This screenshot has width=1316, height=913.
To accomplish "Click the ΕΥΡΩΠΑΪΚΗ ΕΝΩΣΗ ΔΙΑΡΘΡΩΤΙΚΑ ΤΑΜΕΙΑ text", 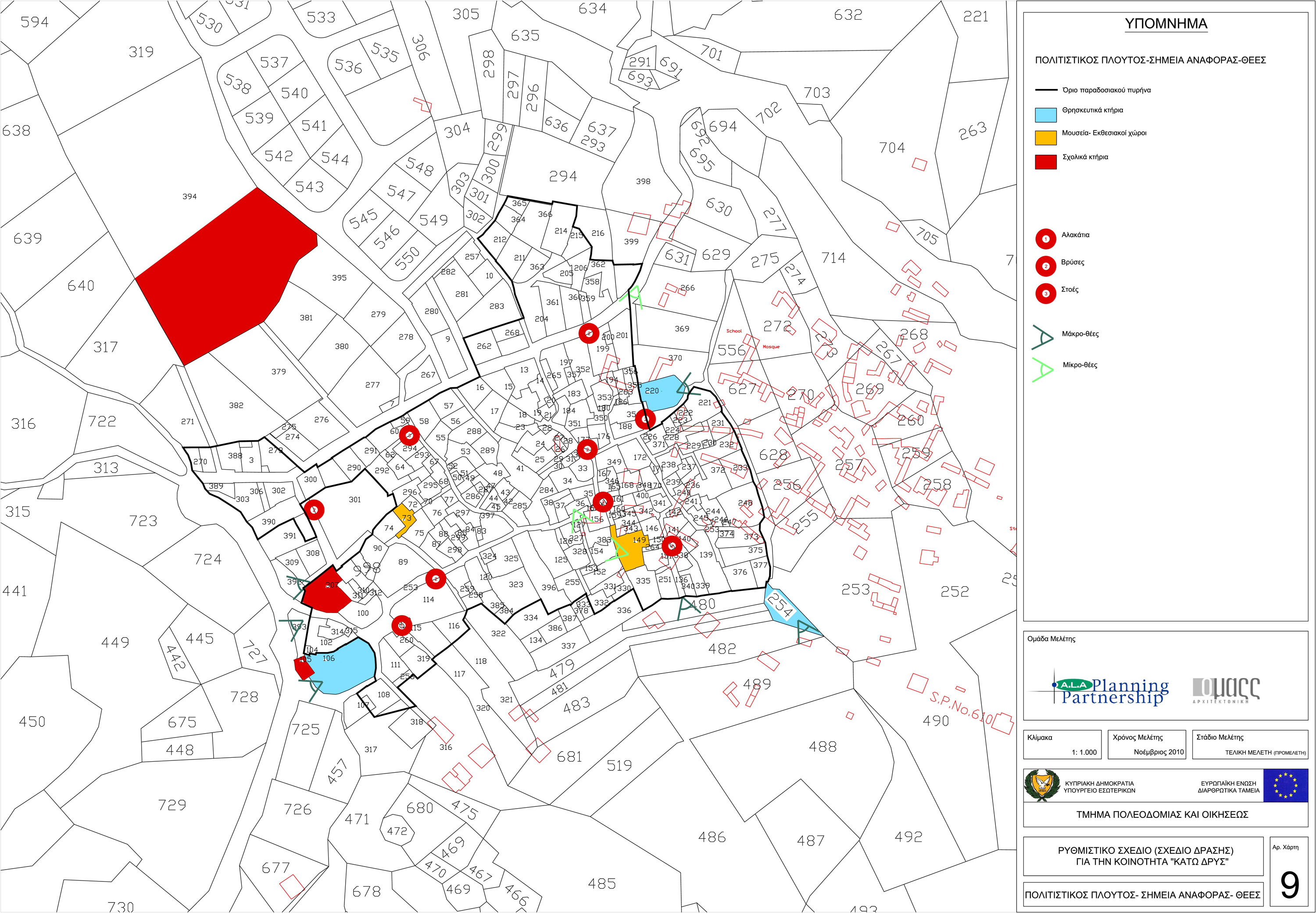I will [x=1228, y=787].
